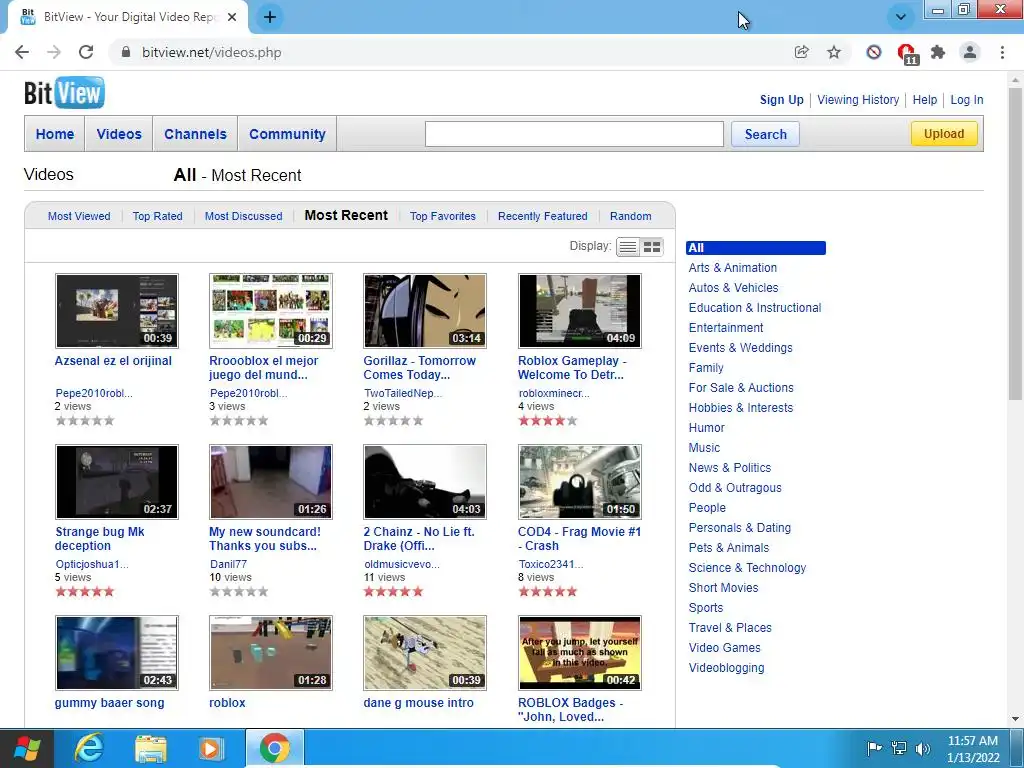Click the page vertical scrollbar thumb
This screenshot has height=768, width=1024.
tap(1016, 242)
